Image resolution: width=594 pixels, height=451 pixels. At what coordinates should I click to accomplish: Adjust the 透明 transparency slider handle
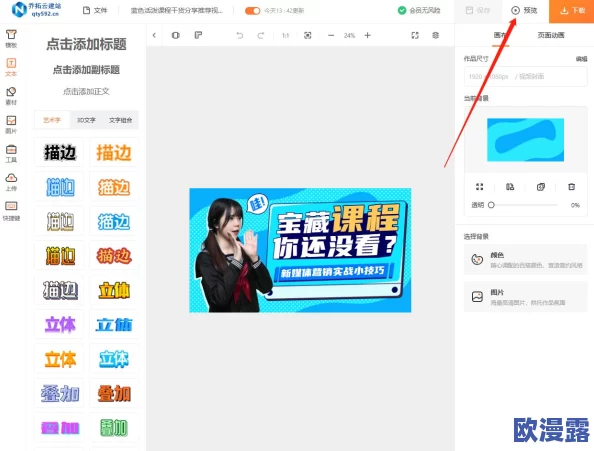click(491, 205)
